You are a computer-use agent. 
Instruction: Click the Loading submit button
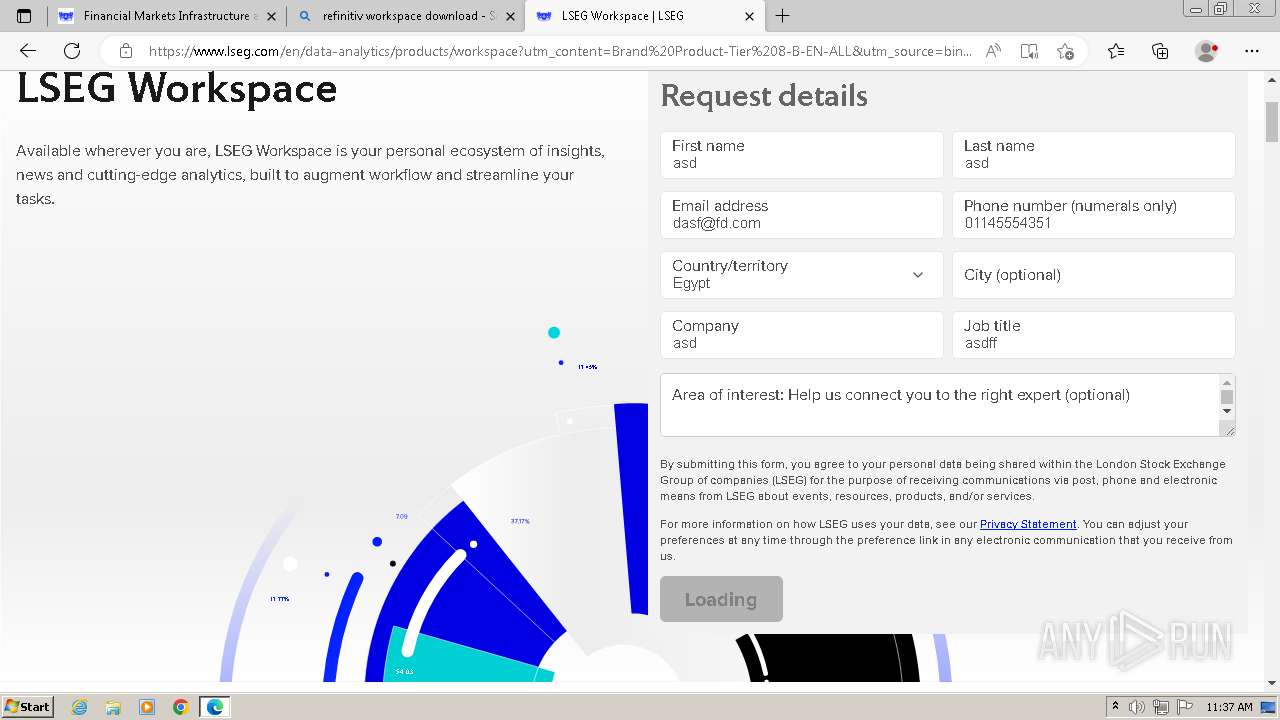[x=721, y=599]
